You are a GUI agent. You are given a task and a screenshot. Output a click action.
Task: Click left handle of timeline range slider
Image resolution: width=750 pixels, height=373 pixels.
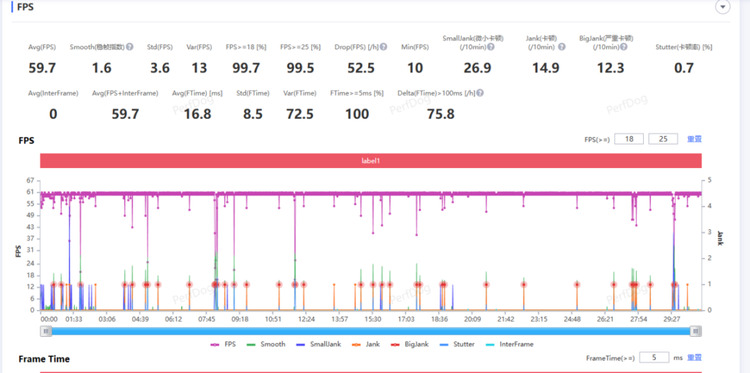[x=46, y=331]
